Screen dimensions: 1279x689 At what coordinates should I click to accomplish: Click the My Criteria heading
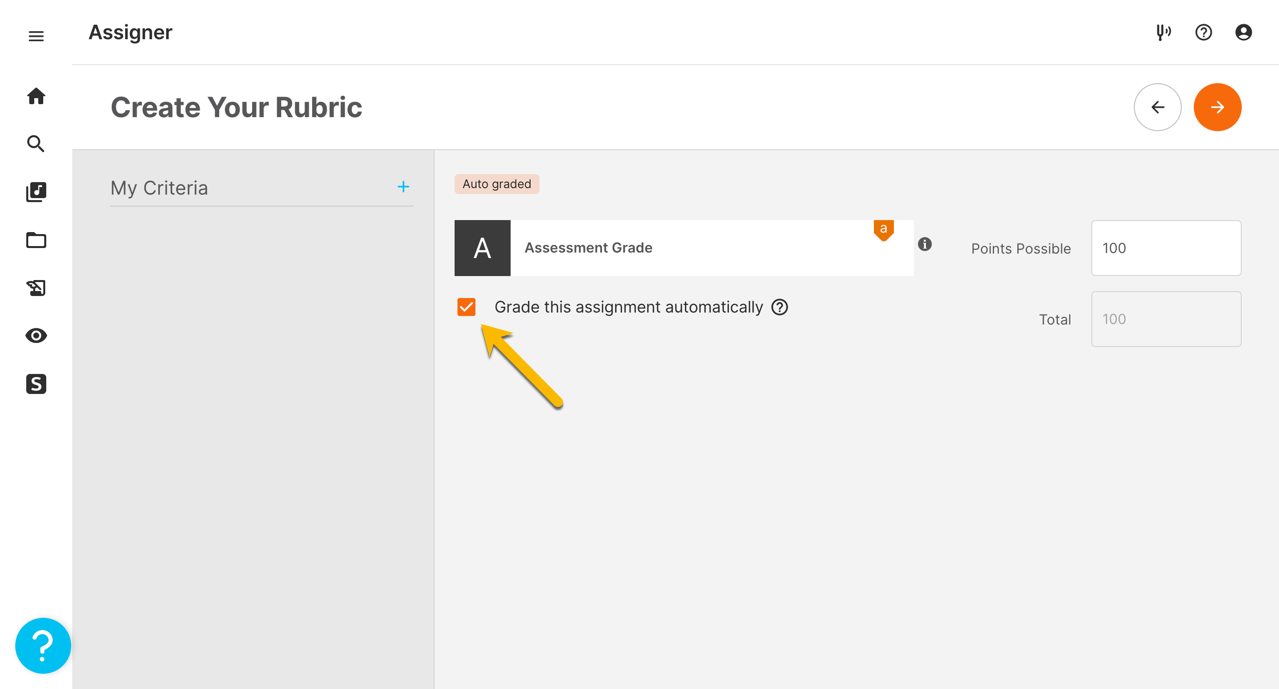click(x=159, y=188)
